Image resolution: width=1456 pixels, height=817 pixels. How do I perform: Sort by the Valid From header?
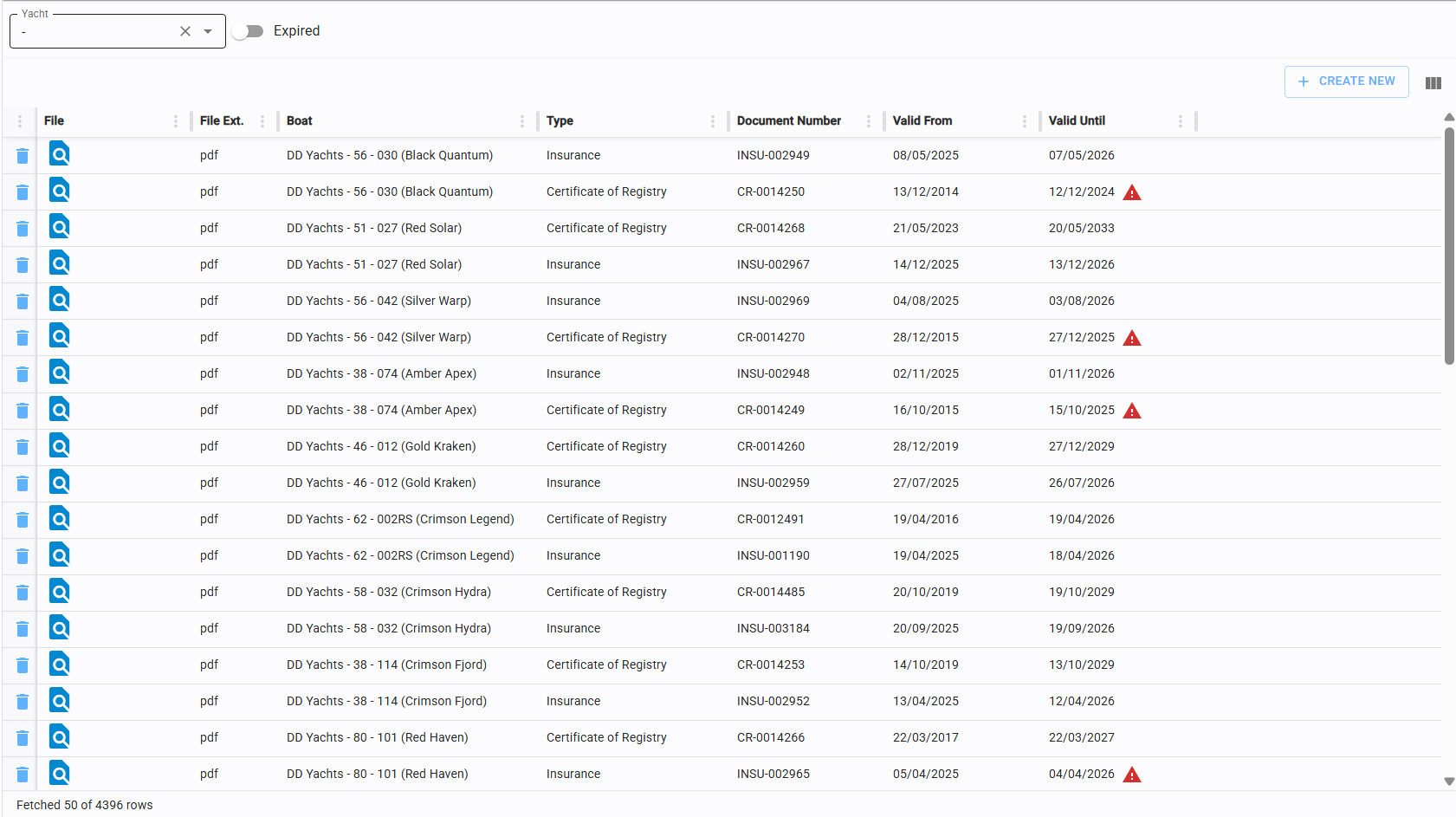[x=922, y=121]
